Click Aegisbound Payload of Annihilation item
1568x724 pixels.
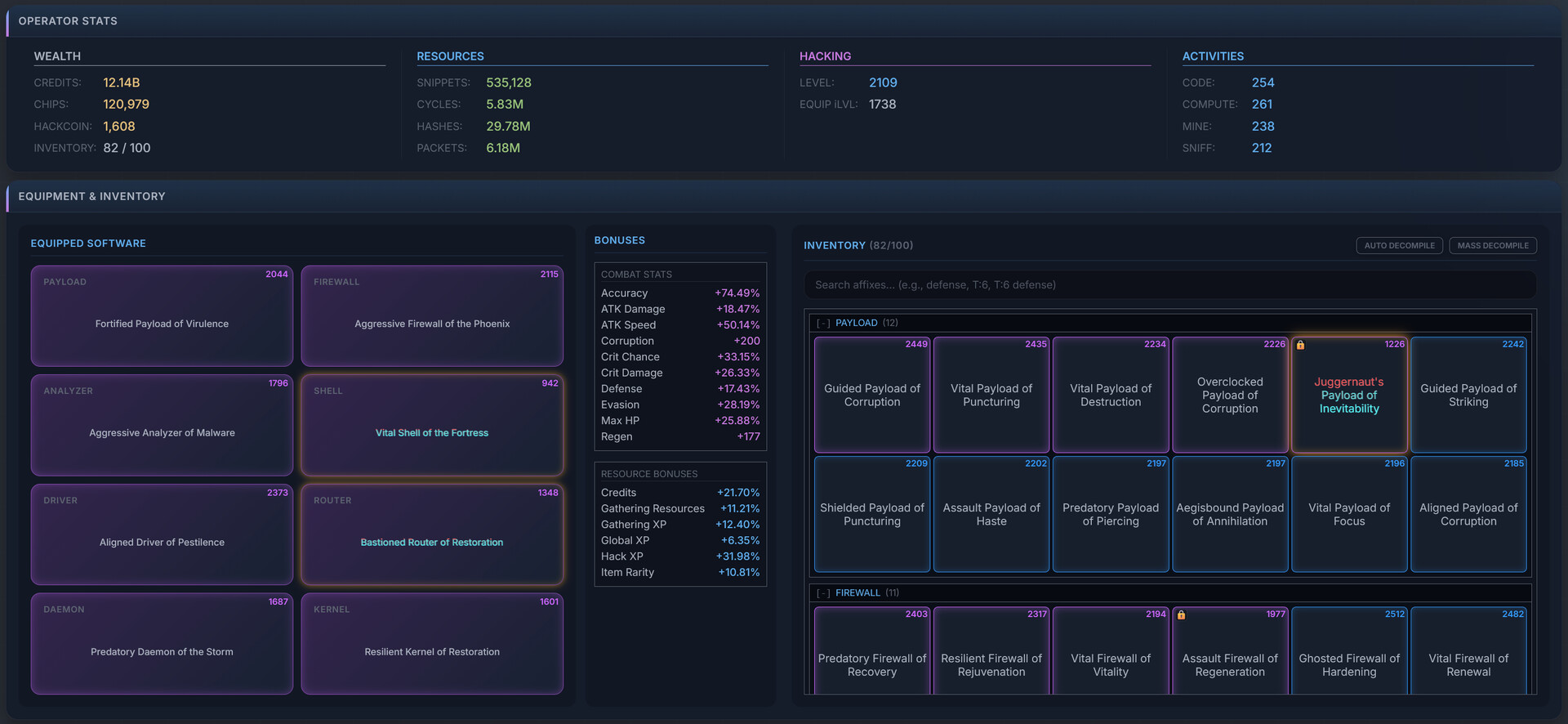click(1229, 515)
